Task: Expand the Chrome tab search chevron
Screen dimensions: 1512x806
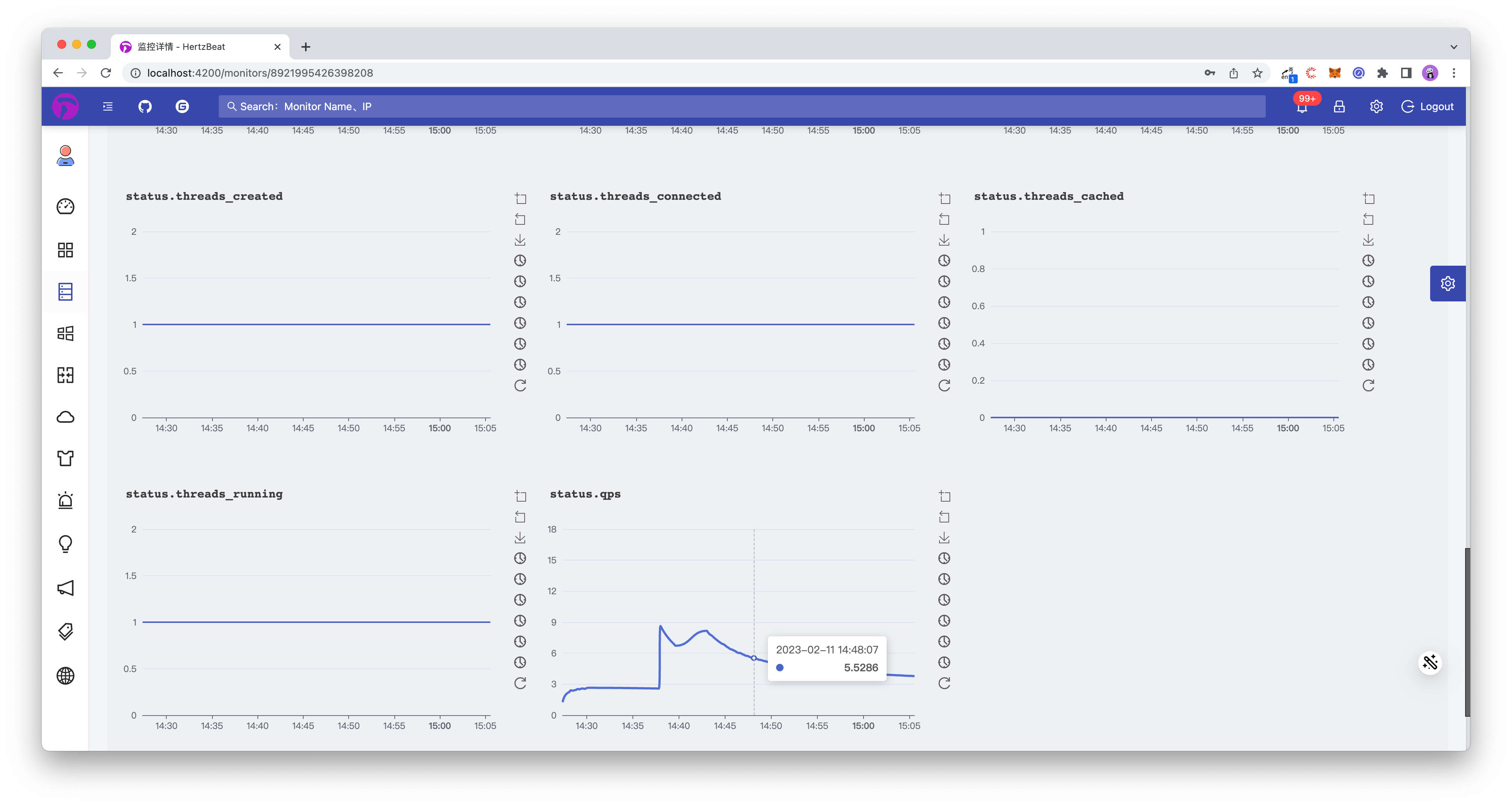Action: (x=1453, y=47)
